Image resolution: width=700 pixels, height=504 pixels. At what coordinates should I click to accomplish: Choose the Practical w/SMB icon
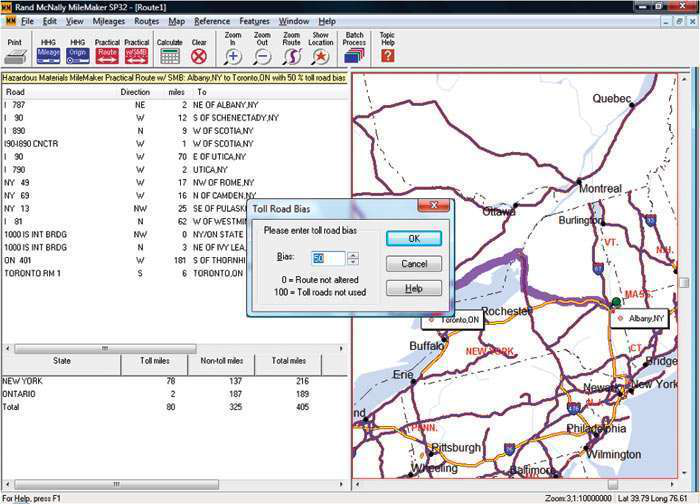(x=136, y=50)
